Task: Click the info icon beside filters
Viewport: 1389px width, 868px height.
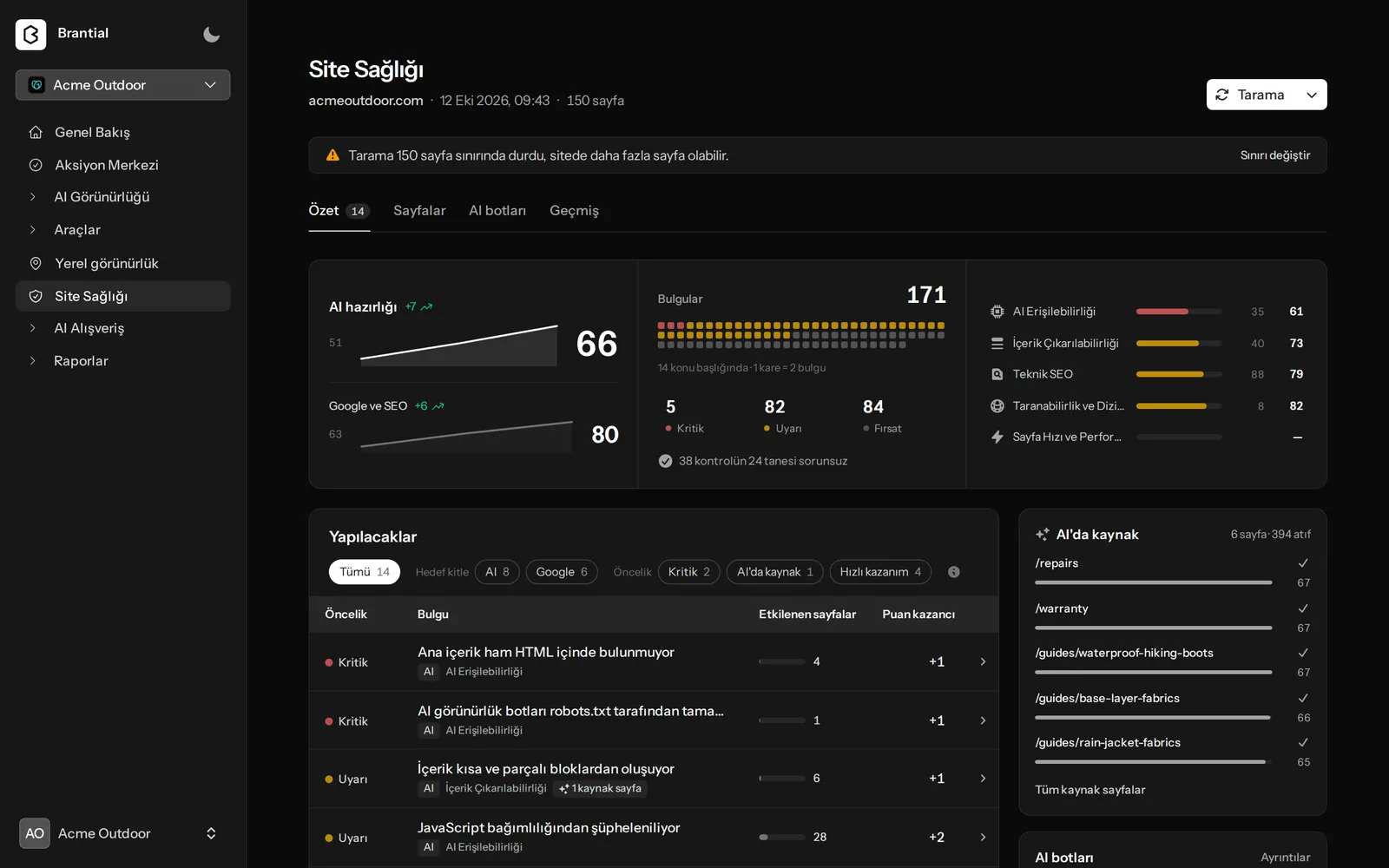Action: [x=954, y=572]
